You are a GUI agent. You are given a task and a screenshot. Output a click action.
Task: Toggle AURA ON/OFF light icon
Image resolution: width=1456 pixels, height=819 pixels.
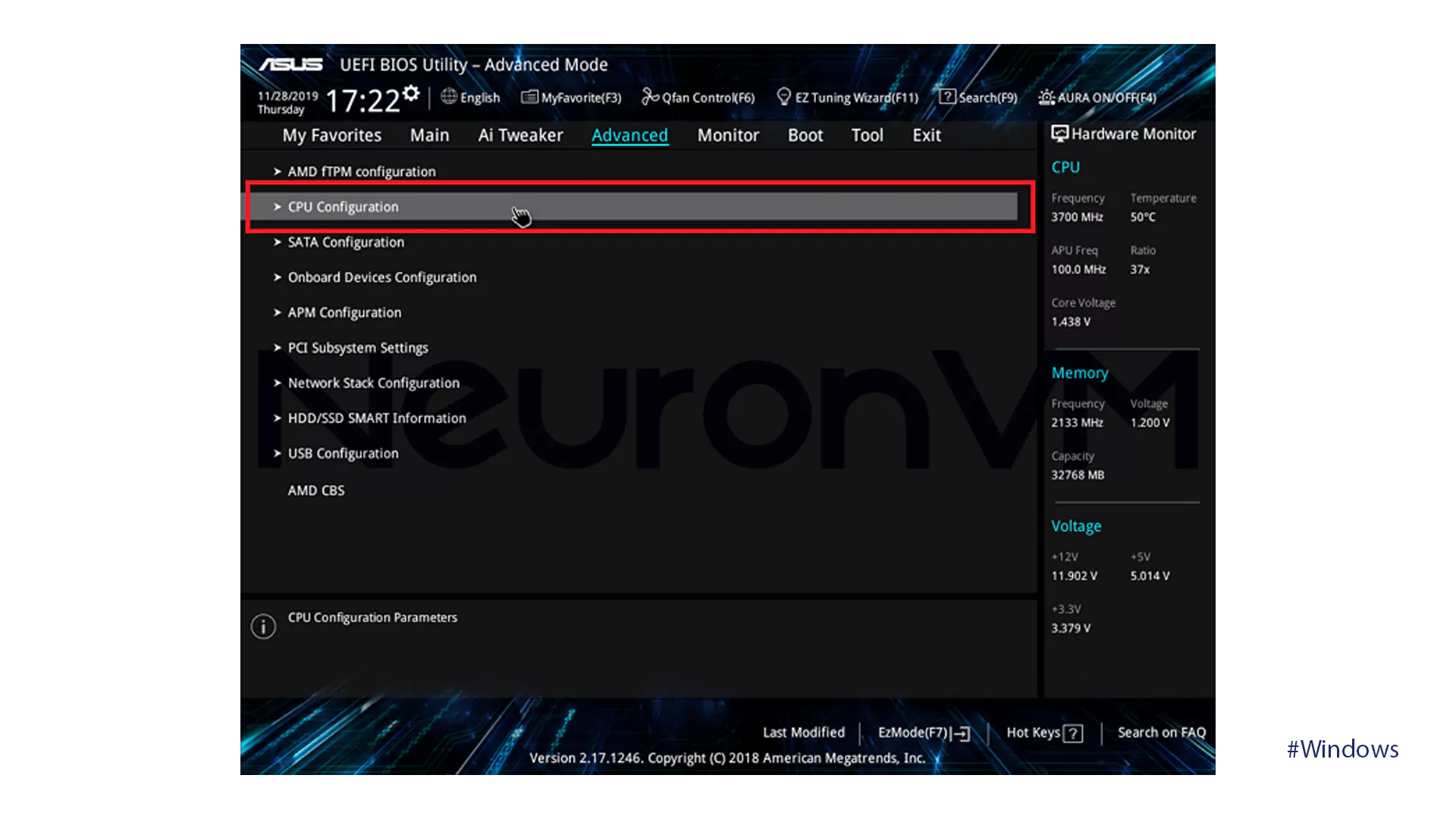coord(1046,97)
